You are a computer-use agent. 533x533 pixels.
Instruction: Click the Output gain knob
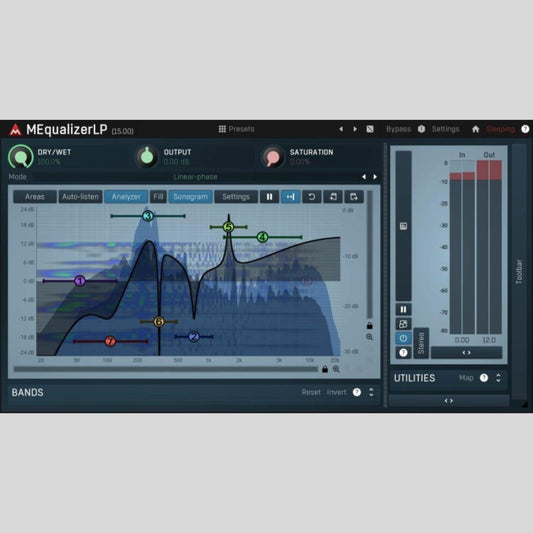[x=147, y=157]
